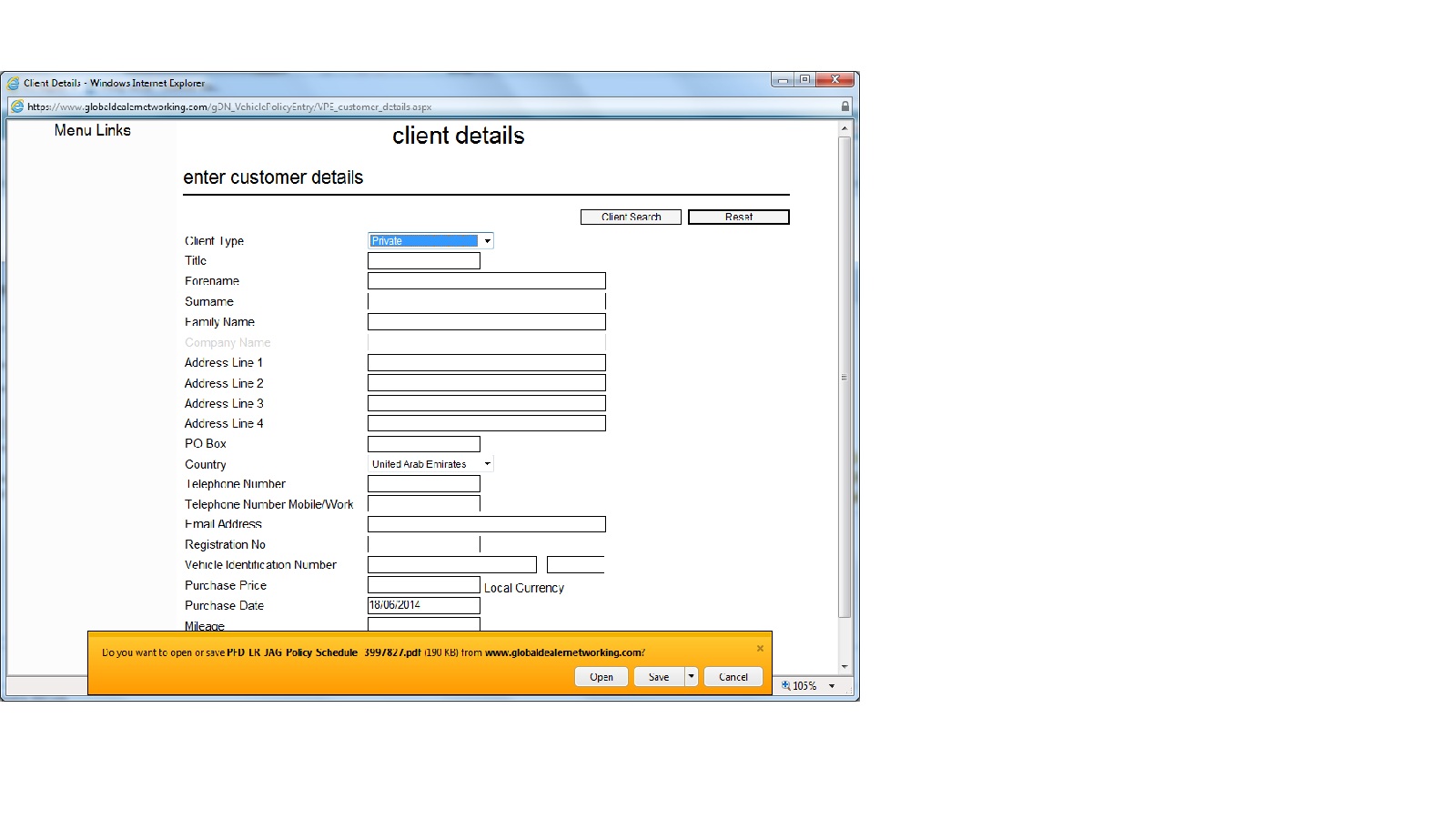The image size is (1456, 819).
Task: Click the vertical scrollbar up arrow
Action: tap(844, 128)
